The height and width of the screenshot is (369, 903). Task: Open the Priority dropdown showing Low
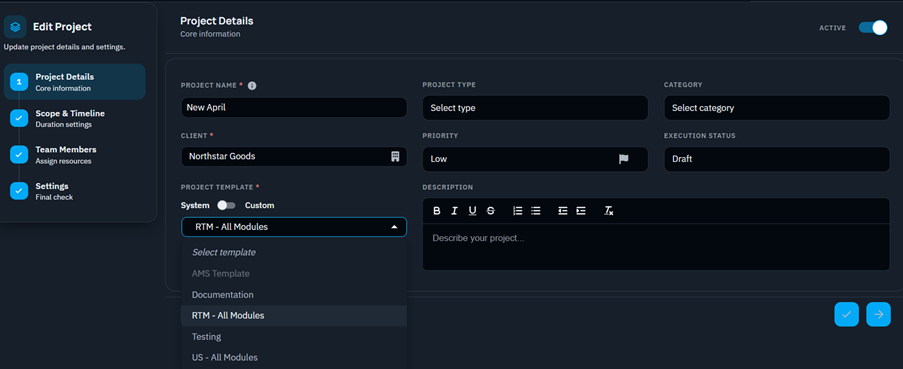click(x=535, y=159)
